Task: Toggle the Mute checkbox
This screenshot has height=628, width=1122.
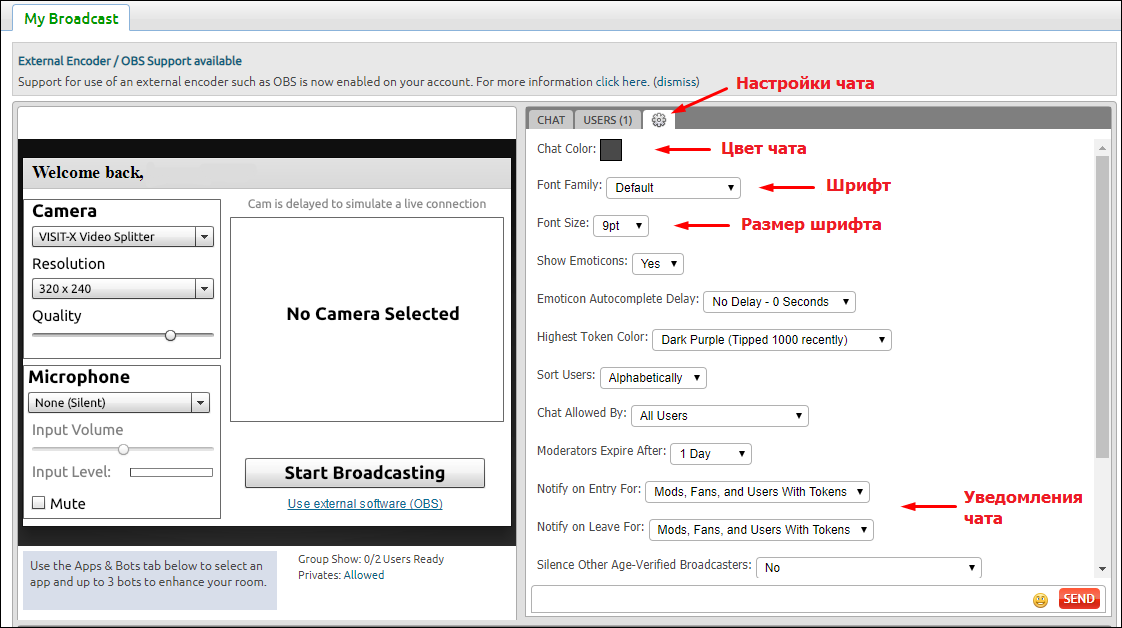Action: 39,503
